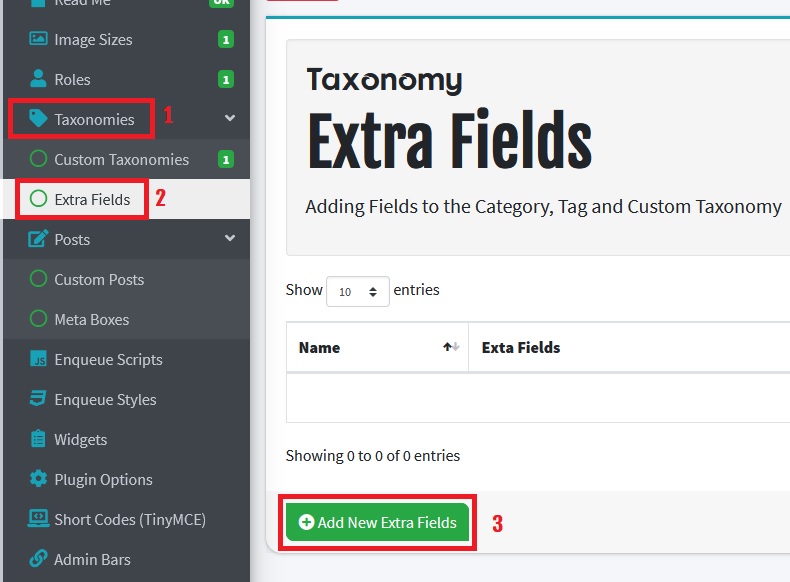Click the Add New Extra Fields button

[x=377, y=522]
